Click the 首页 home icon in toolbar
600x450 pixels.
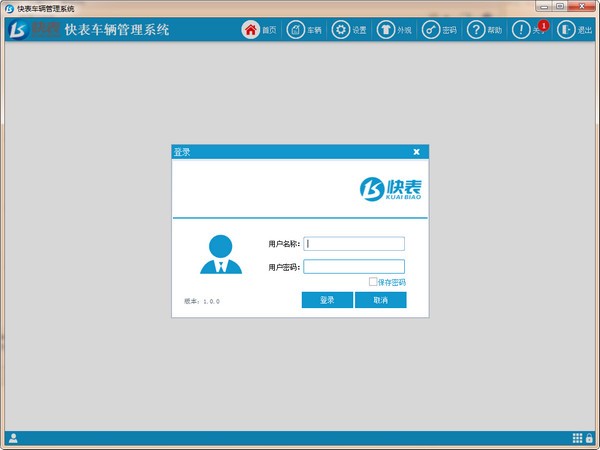251,30
